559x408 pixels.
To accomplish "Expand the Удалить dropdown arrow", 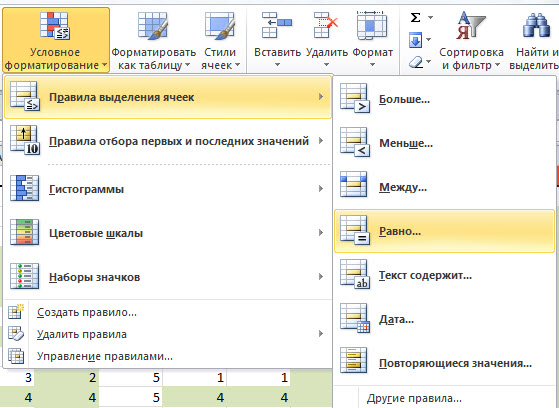I will coord(327,65).
